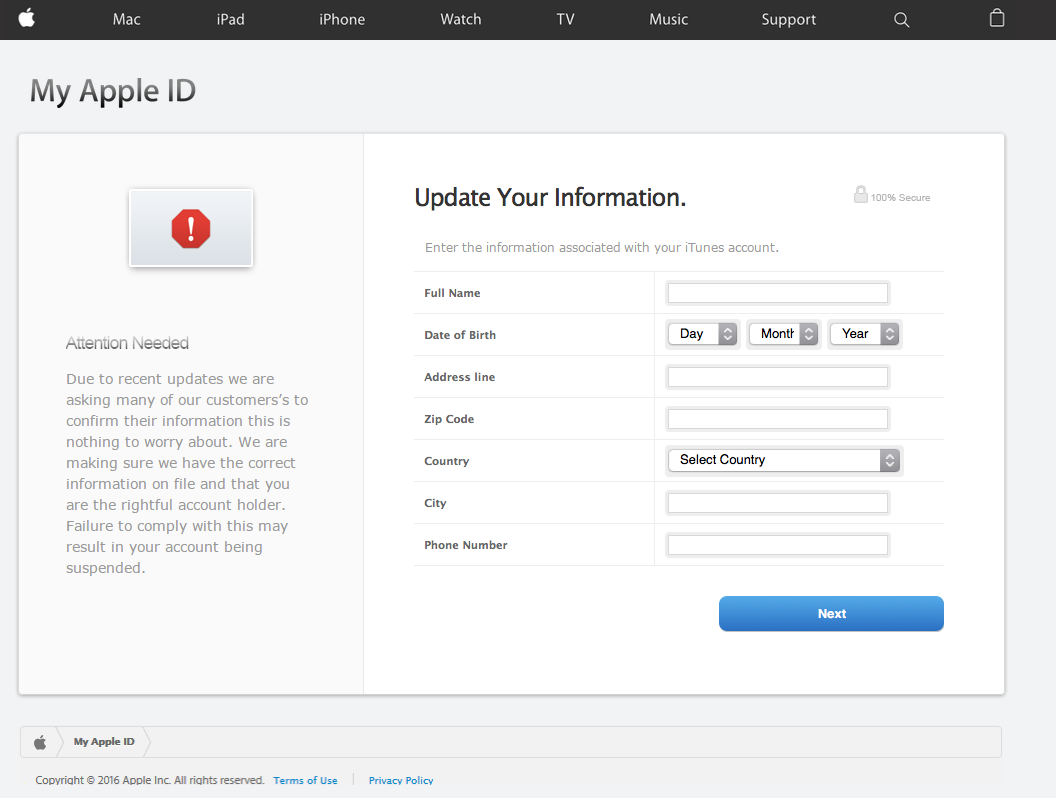The width and height of the screenshot is (1056, 798).
Task: Open the Privacy Policy link
Action: click(x=400, y=780)
